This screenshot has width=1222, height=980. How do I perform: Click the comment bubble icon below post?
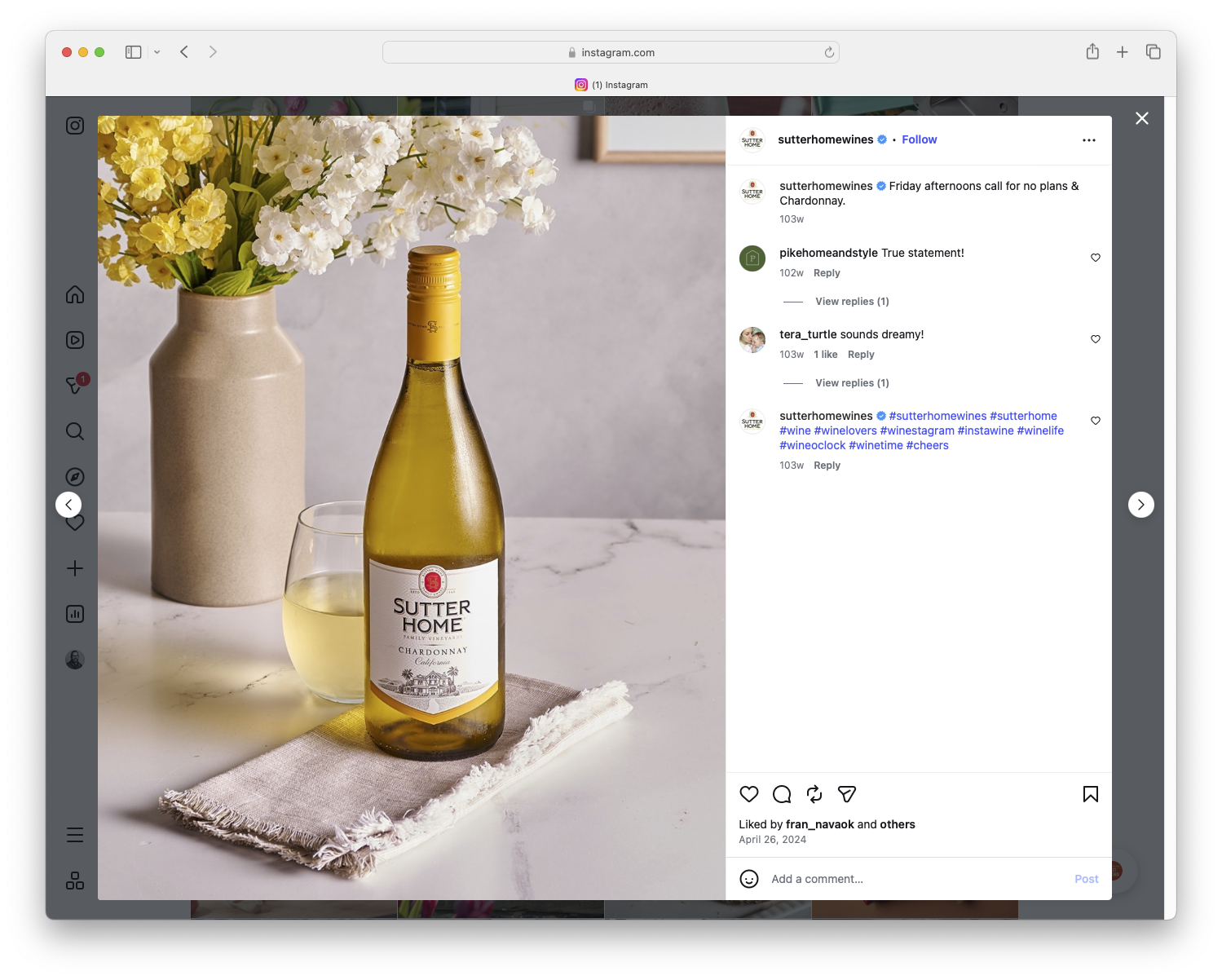(782, 794)
